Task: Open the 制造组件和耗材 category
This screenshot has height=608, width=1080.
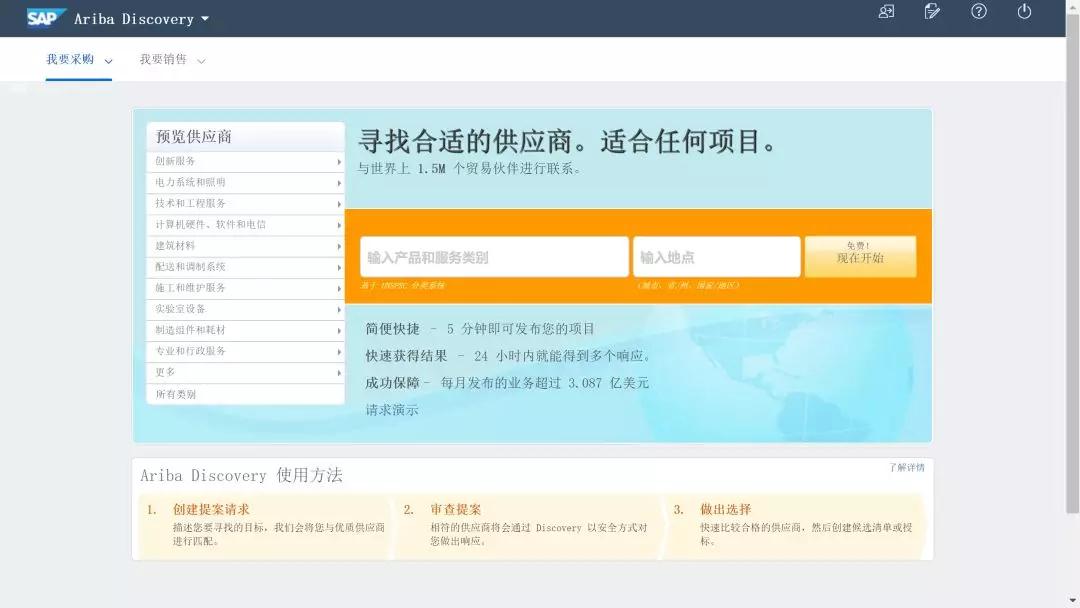Action: tap(245, 331)
